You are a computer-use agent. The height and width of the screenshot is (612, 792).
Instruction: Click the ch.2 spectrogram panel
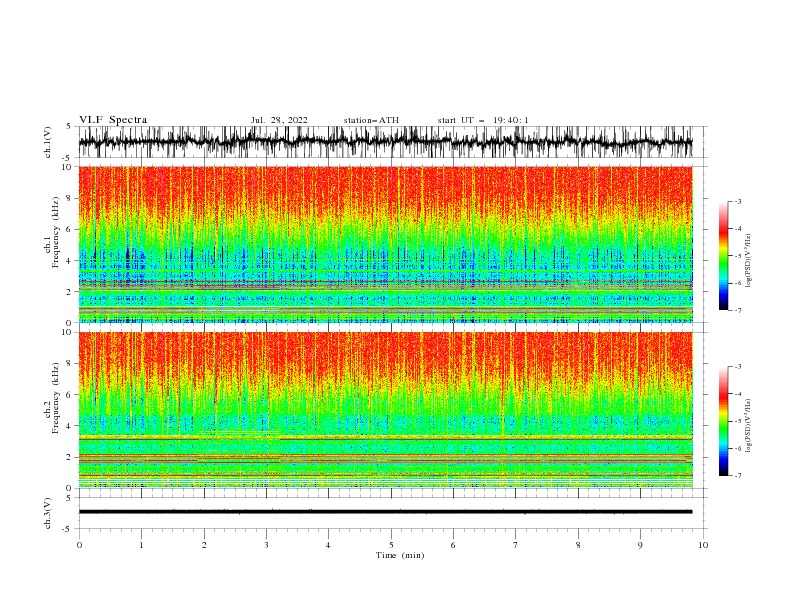pos(386,410)
